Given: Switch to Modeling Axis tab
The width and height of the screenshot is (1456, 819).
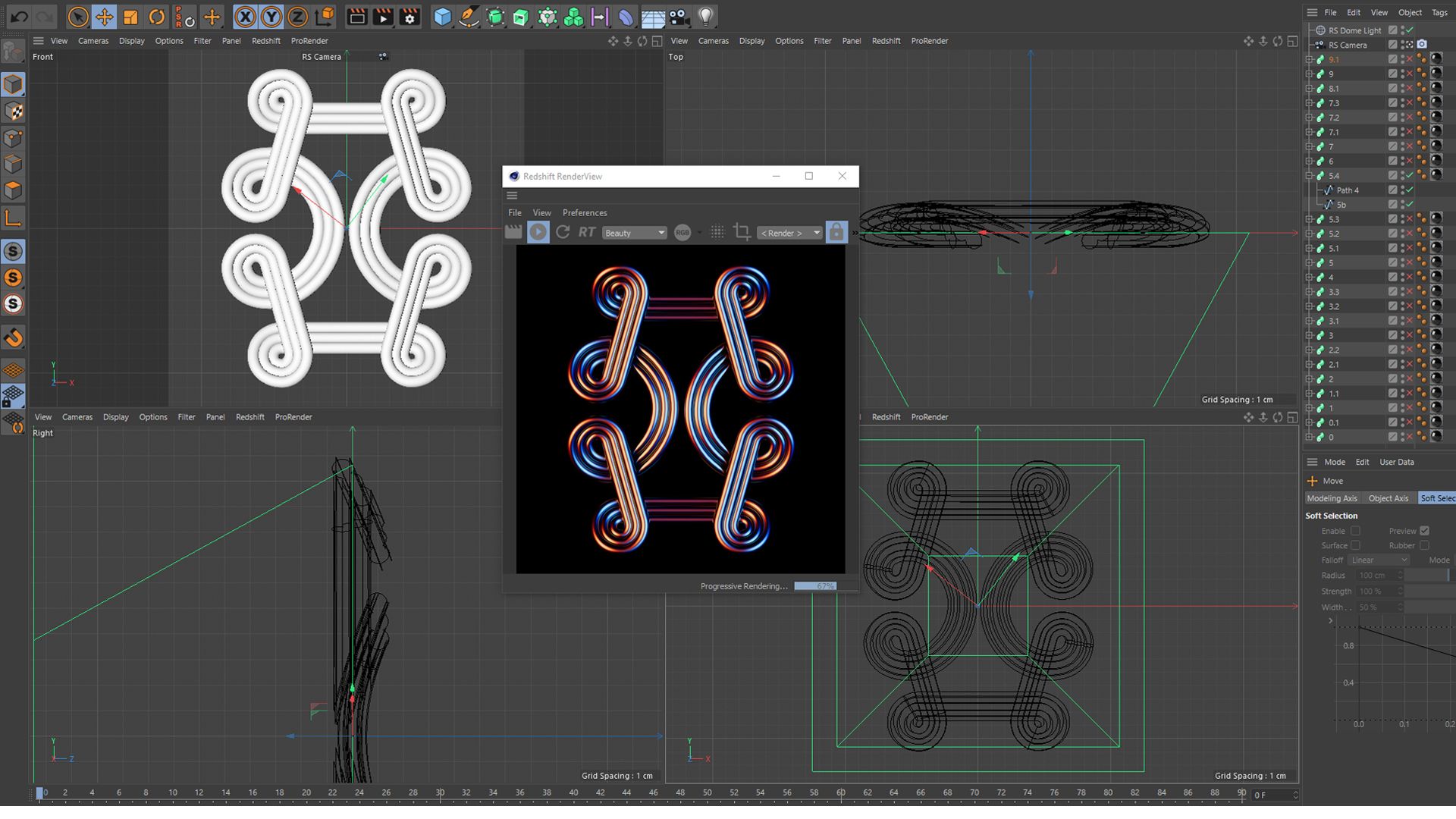Looking at the screenshot, I should (x=1332, y=498).
